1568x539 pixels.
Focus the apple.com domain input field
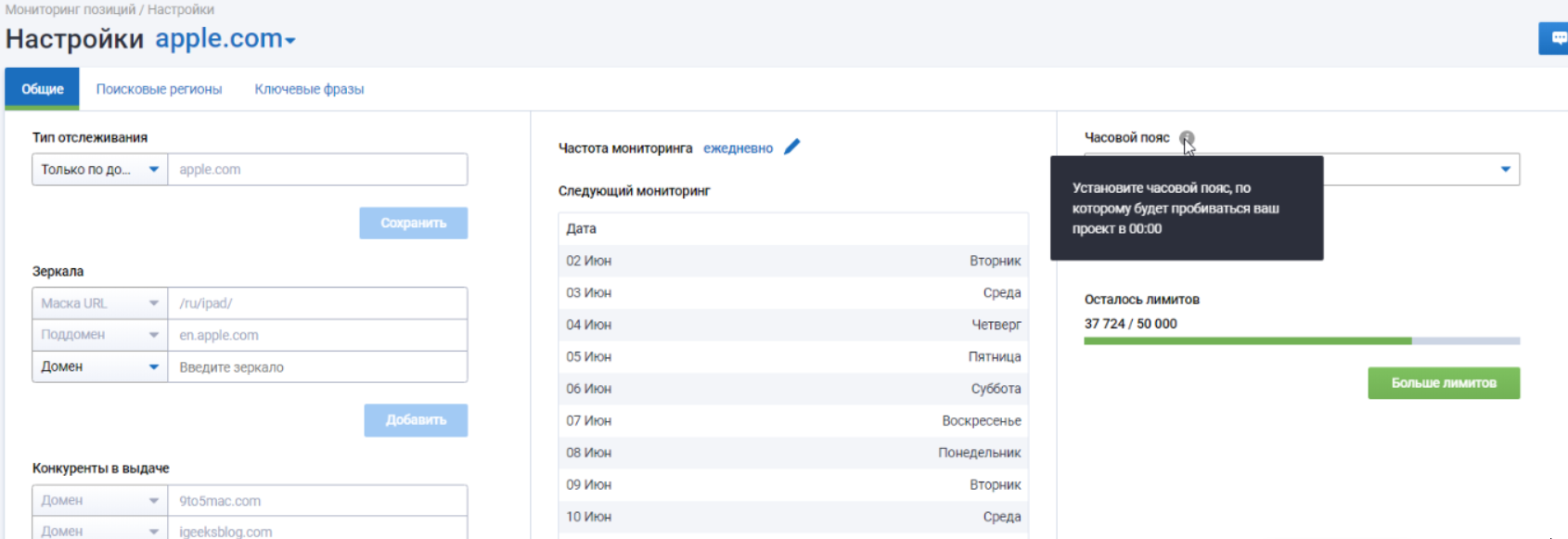coord(317,170)
